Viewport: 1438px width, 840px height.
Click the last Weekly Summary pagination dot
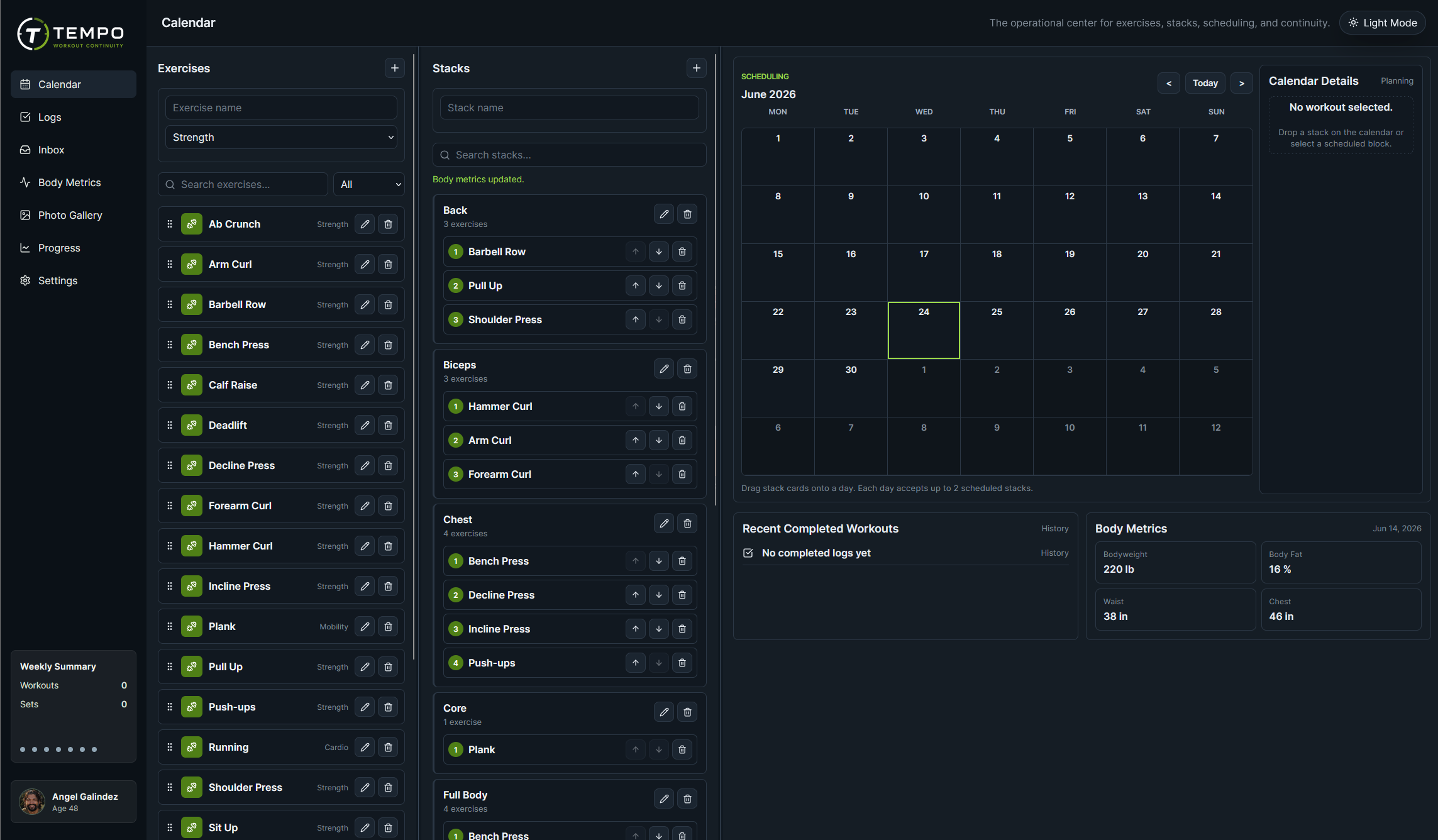[x=94, y=749]
